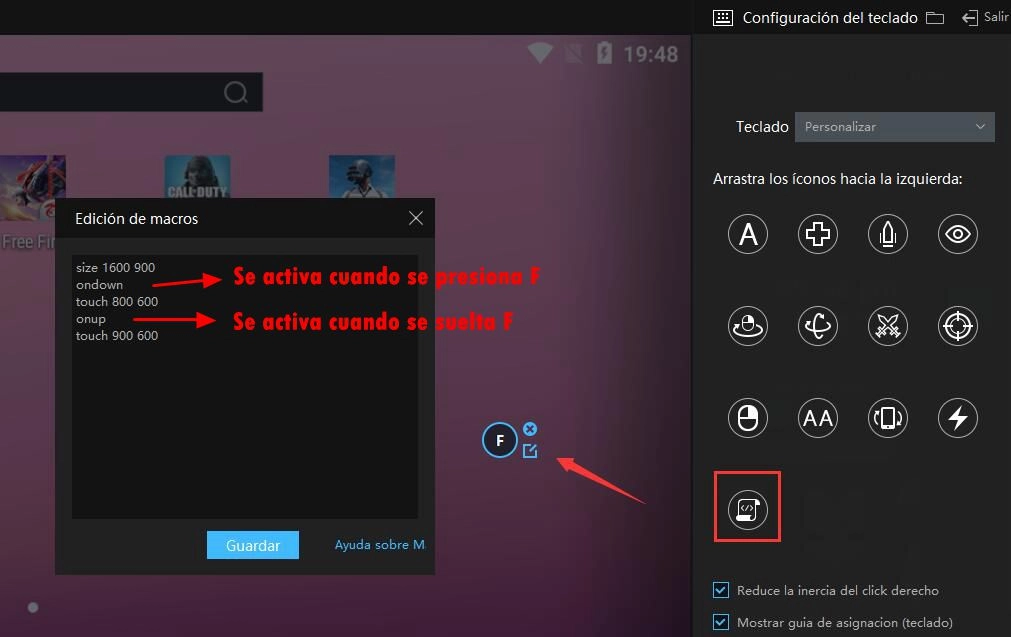Click the 'Edición de macros' title
This screenshot has height=637, width=1011.
point(137,219)
